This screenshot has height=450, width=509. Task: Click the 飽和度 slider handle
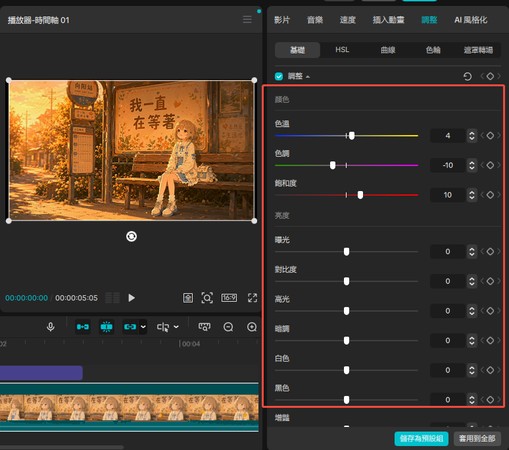click(x=360, y=195)
